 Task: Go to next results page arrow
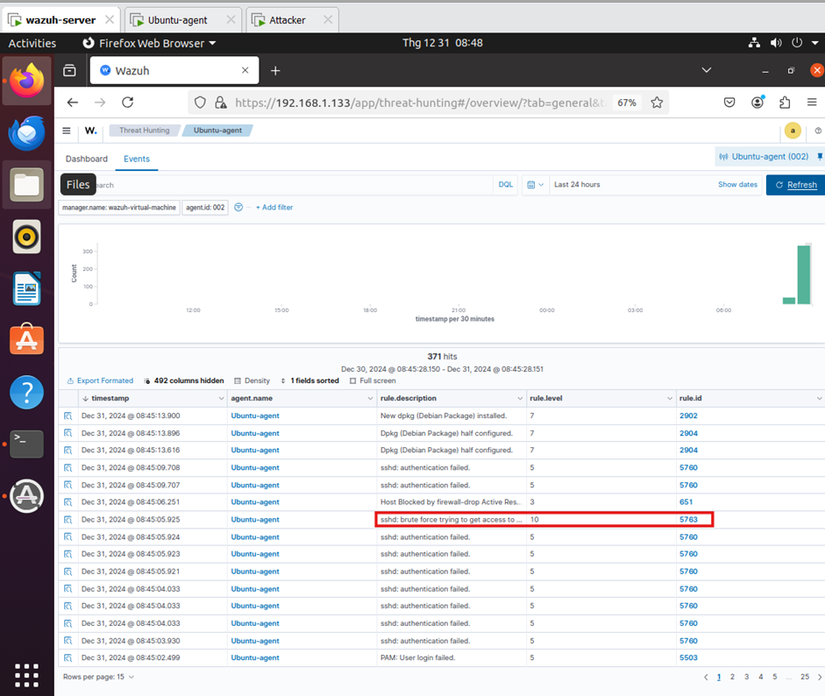pos(819,677)
